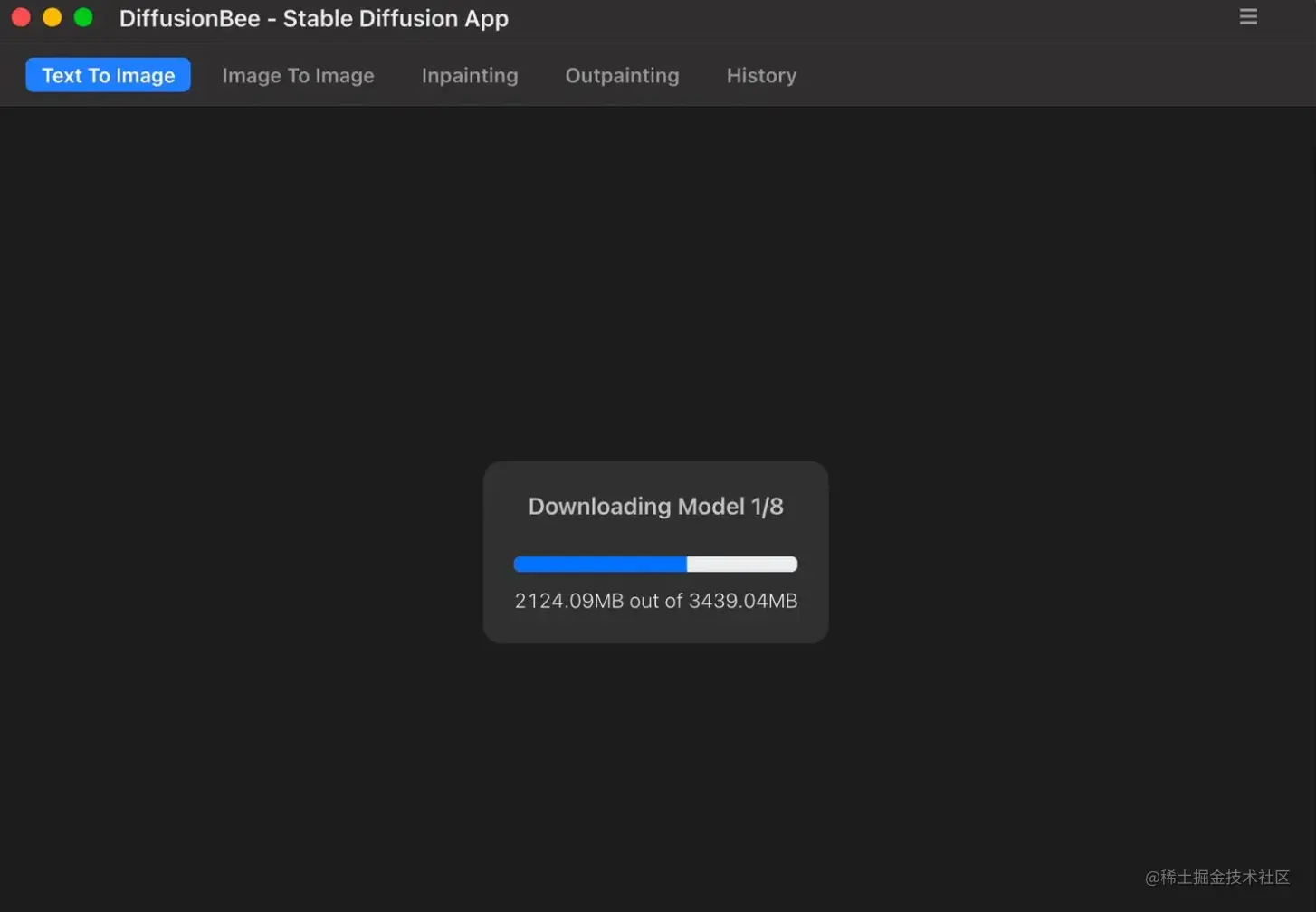The width and height of the screenshot is (1316, 912).
Task: Close the DiffusionBee window with red button
Action: [21, 17]
